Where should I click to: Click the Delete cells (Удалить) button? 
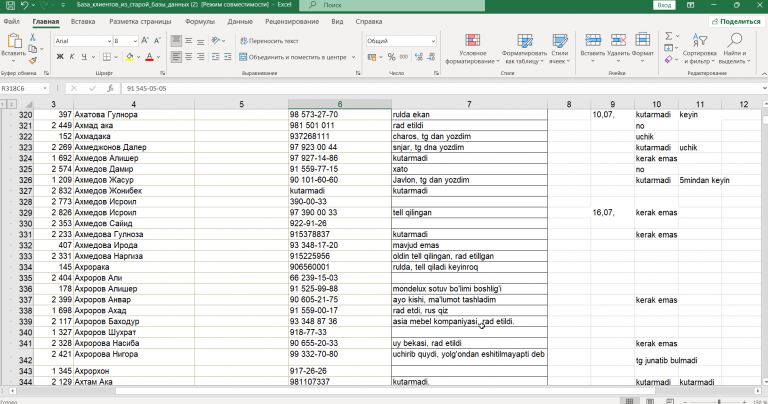[x=618, y=48]
